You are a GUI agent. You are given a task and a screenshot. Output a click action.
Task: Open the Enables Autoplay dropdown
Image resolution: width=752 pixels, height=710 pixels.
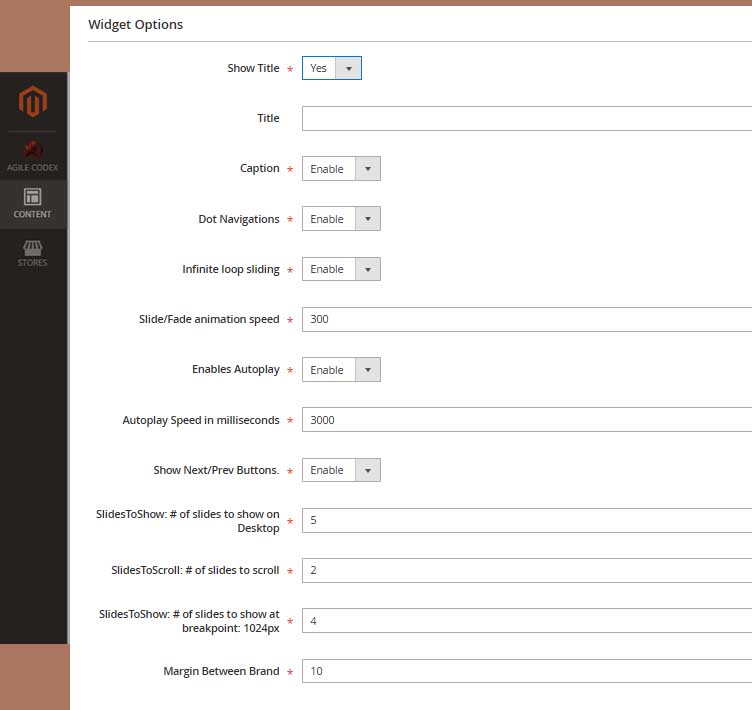(x=341, y=370)
